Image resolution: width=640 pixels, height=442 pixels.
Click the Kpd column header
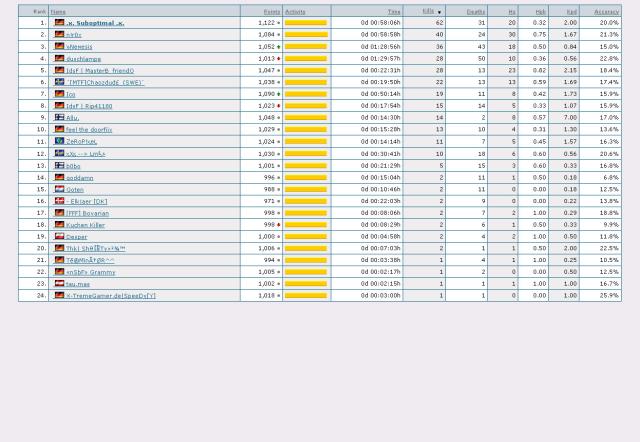coord(571,11)
